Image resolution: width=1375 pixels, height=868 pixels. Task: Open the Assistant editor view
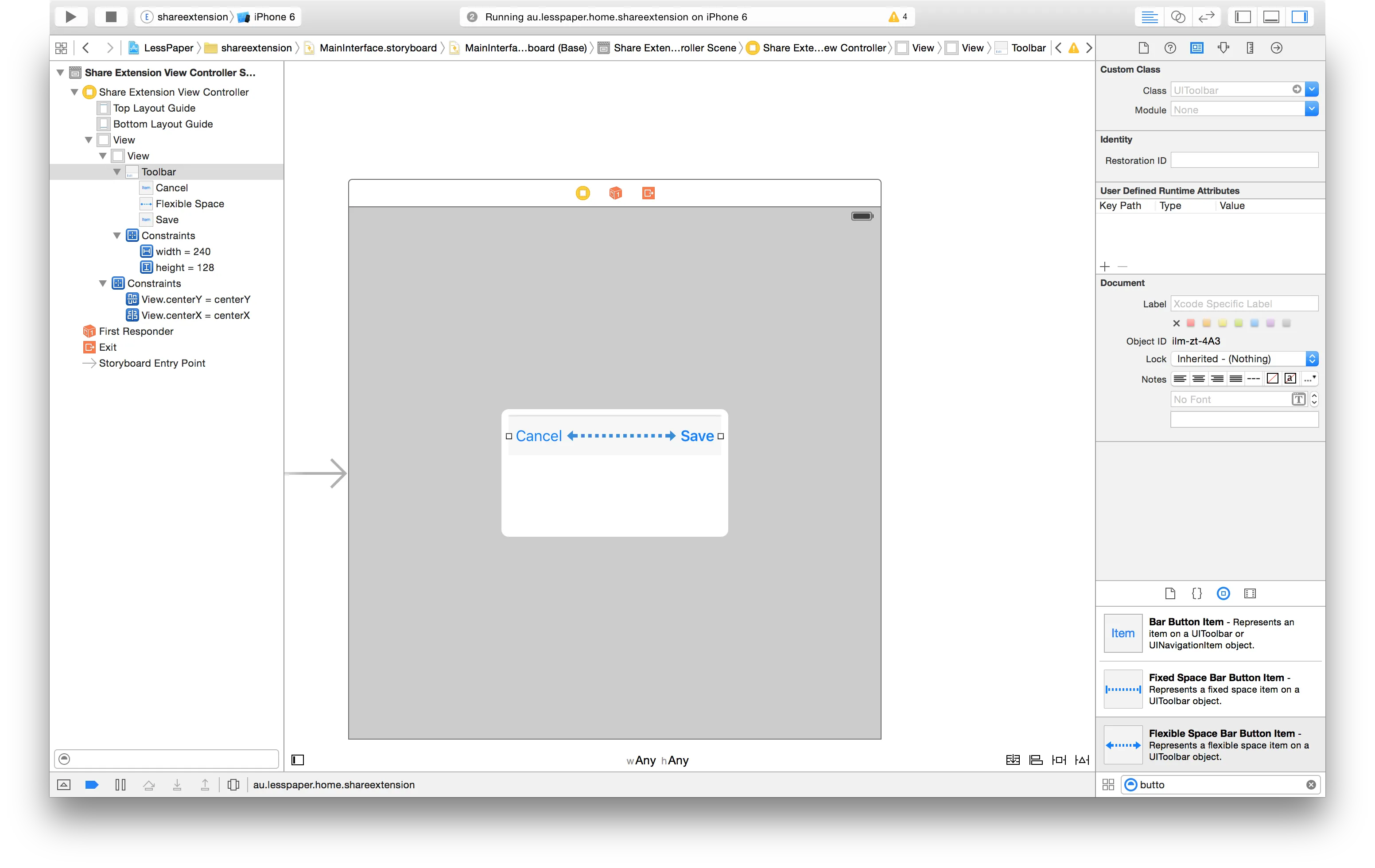click(1178, 16)
